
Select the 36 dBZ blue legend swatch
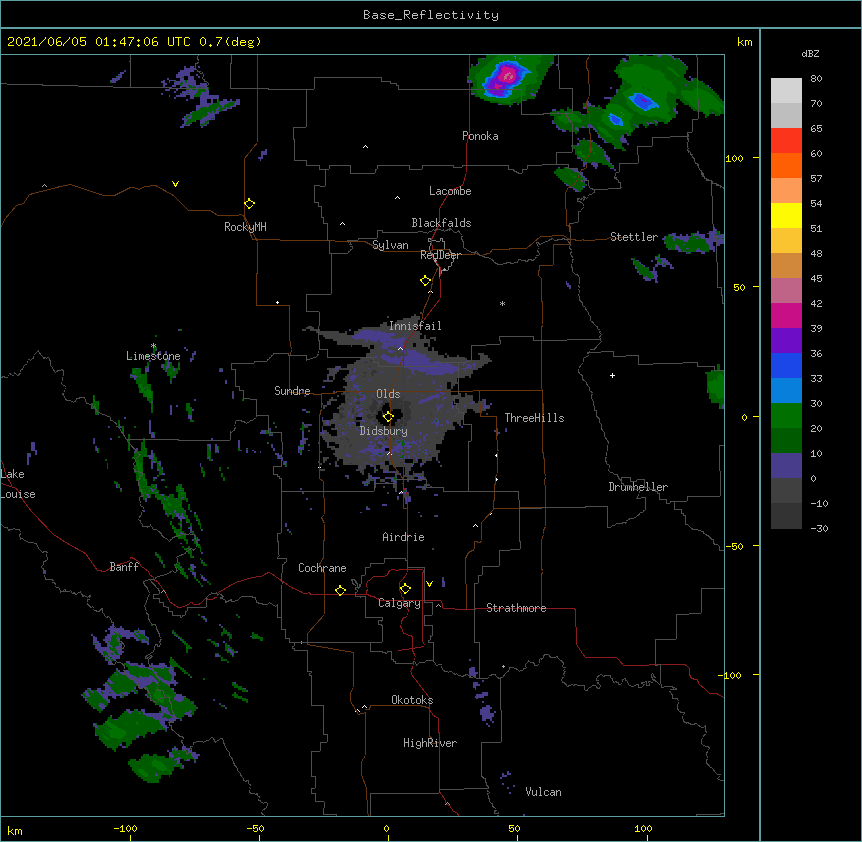[786, 365]
